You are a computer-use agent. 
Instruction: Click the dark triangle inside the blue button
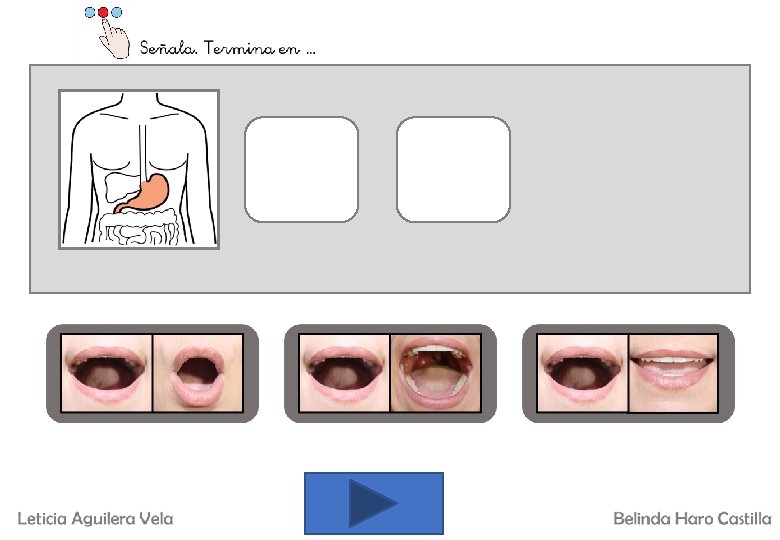tap(372, 503)
